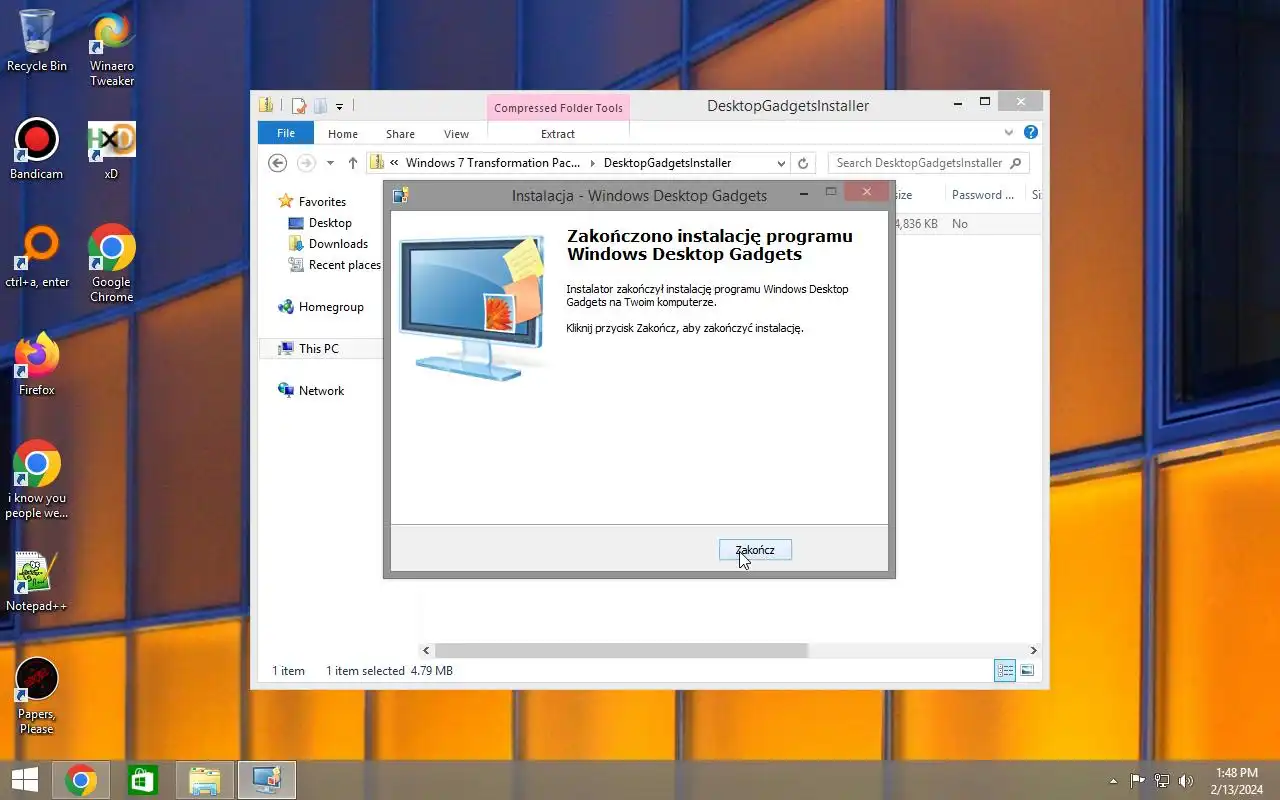This screenshot has width=1280, height=800.
Task: Open Explorer Help question mark icon
Action: click(x=1031, y=132)
